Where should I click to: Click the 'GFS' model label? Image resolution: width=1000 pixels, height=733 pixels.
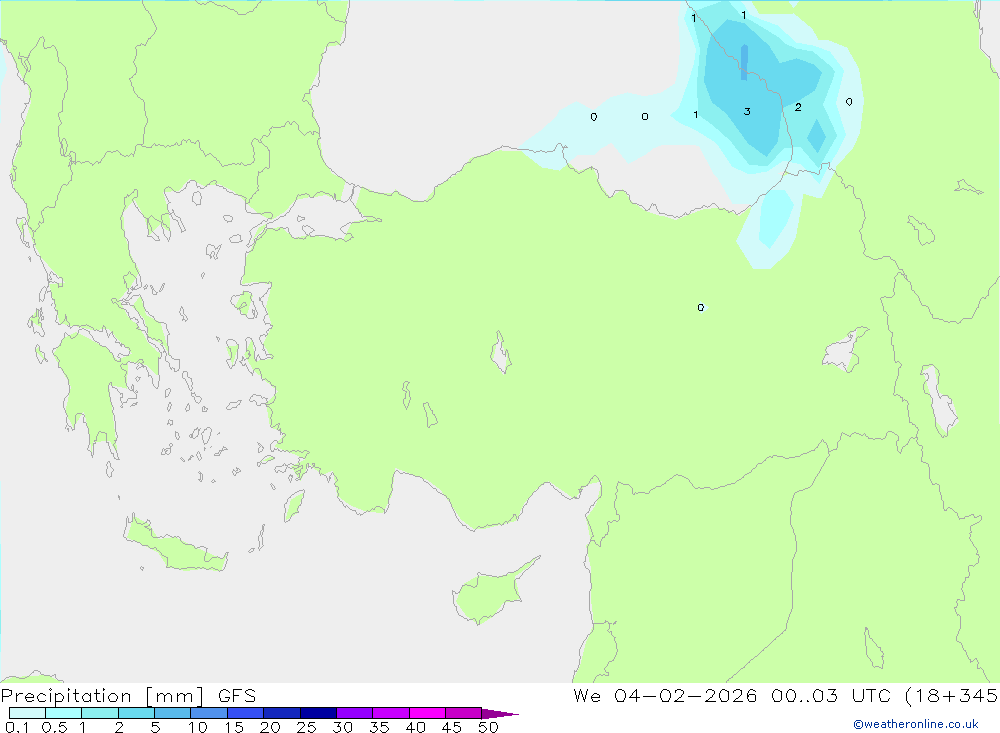pyautogui.click(x=237, y=696)
